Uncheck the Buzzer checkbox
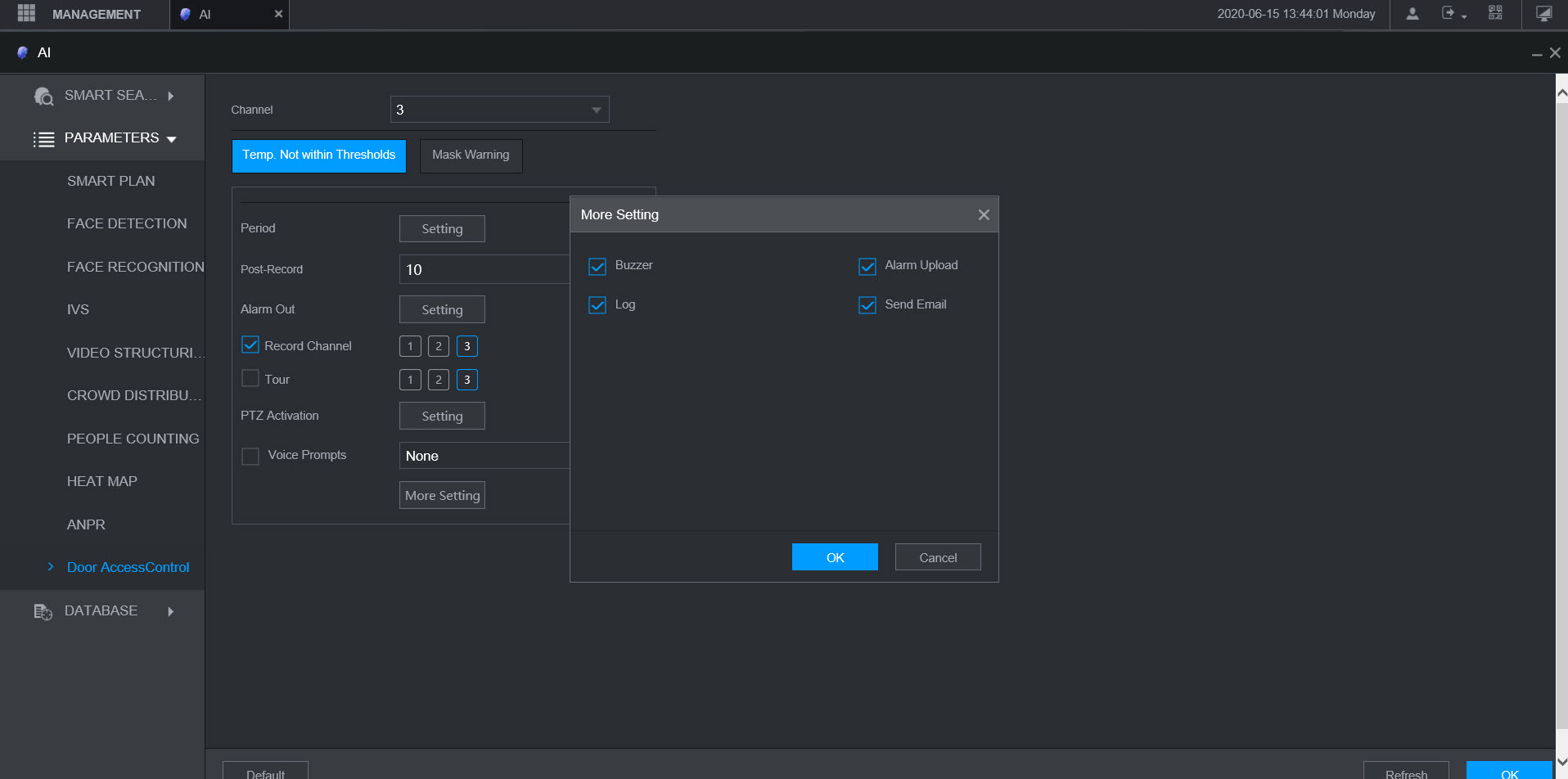Viewport: 1568px width, 779px height. (597, 266)
